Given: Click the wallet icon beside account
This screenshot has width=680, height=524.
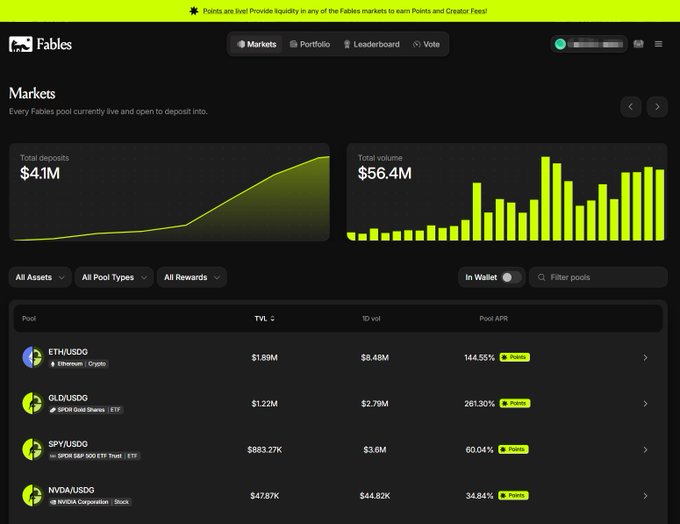Looking at the screenshot, I should click(x=638, y=44).
